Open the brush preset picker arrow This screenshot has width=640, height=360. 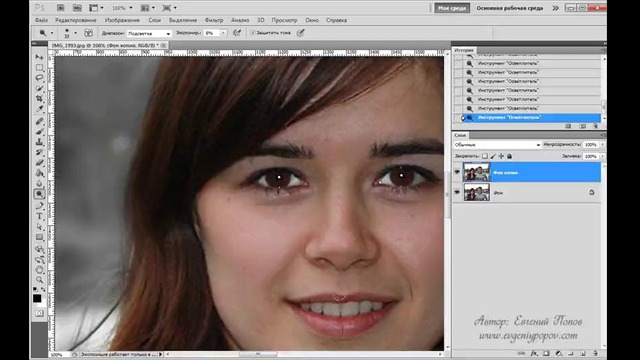click(76, 33)
